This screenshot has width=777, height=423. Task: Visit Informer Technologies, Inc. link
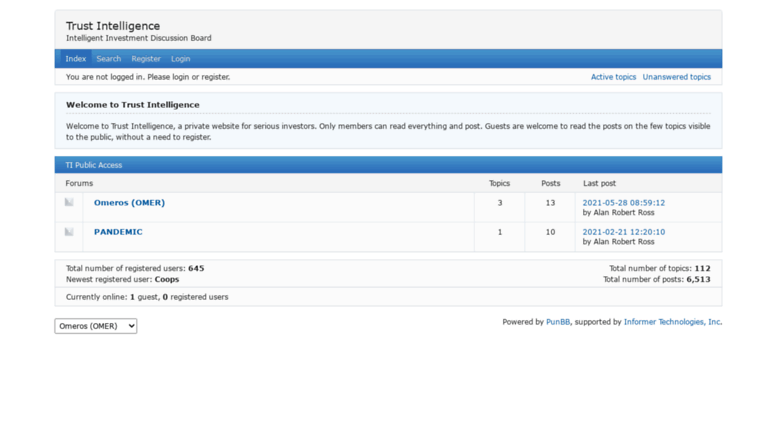point(672,322)
